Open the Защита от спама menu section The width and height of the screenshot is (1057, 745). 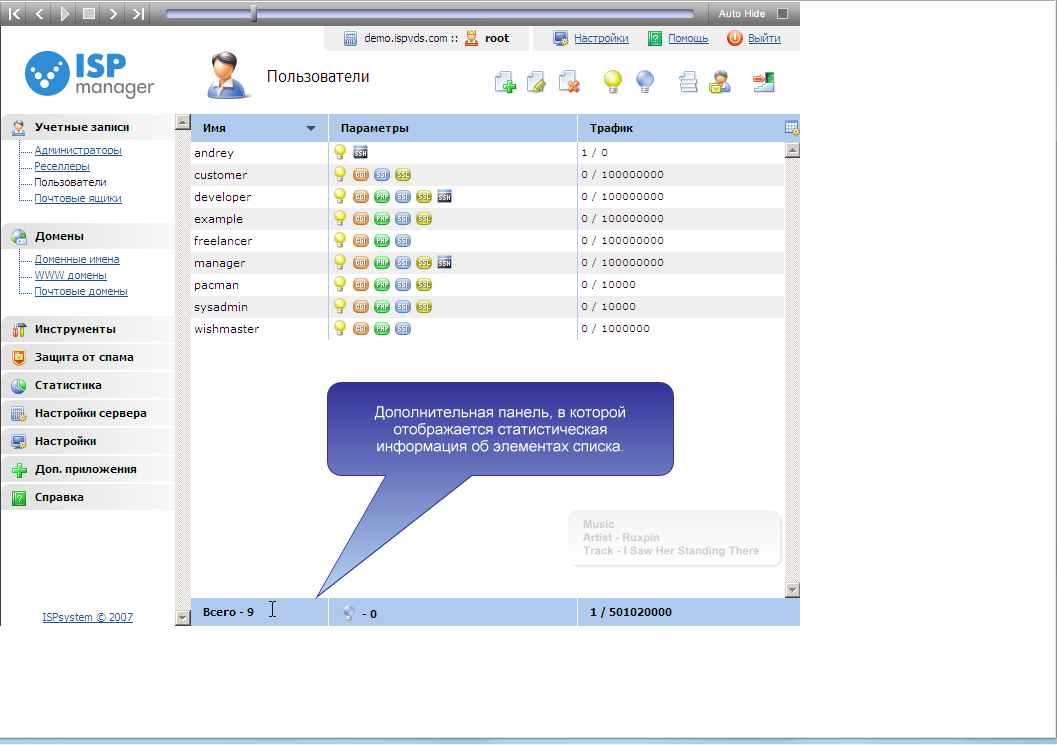(x=84, y=357)
